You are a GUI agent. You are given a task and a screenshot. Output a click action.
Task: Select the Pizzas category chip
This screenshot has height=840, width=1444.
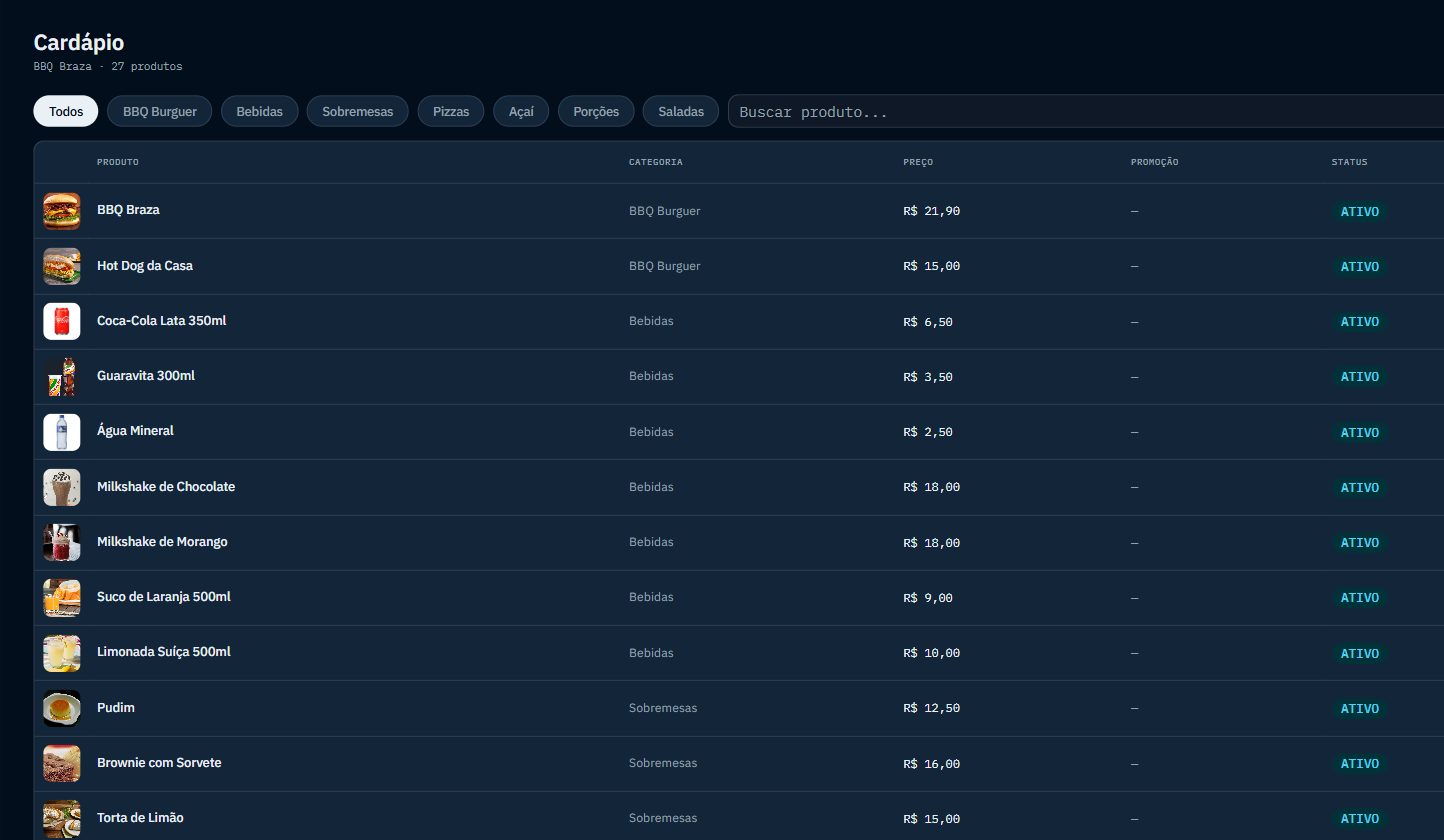pyautogui.click(x=451, y=111)
